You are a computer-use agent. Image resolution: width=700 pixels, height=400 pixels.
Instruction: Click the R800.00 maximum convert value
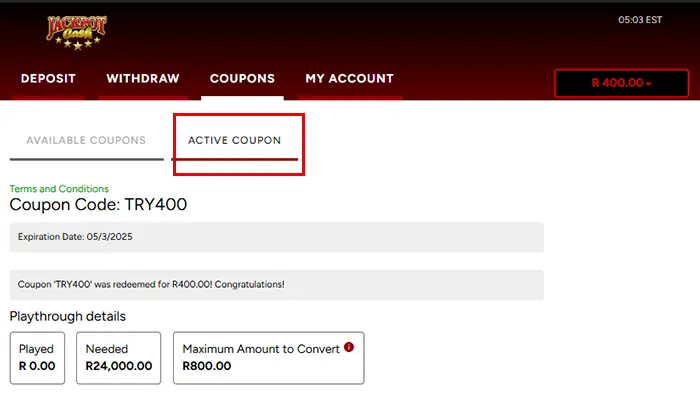click(207, 366)
